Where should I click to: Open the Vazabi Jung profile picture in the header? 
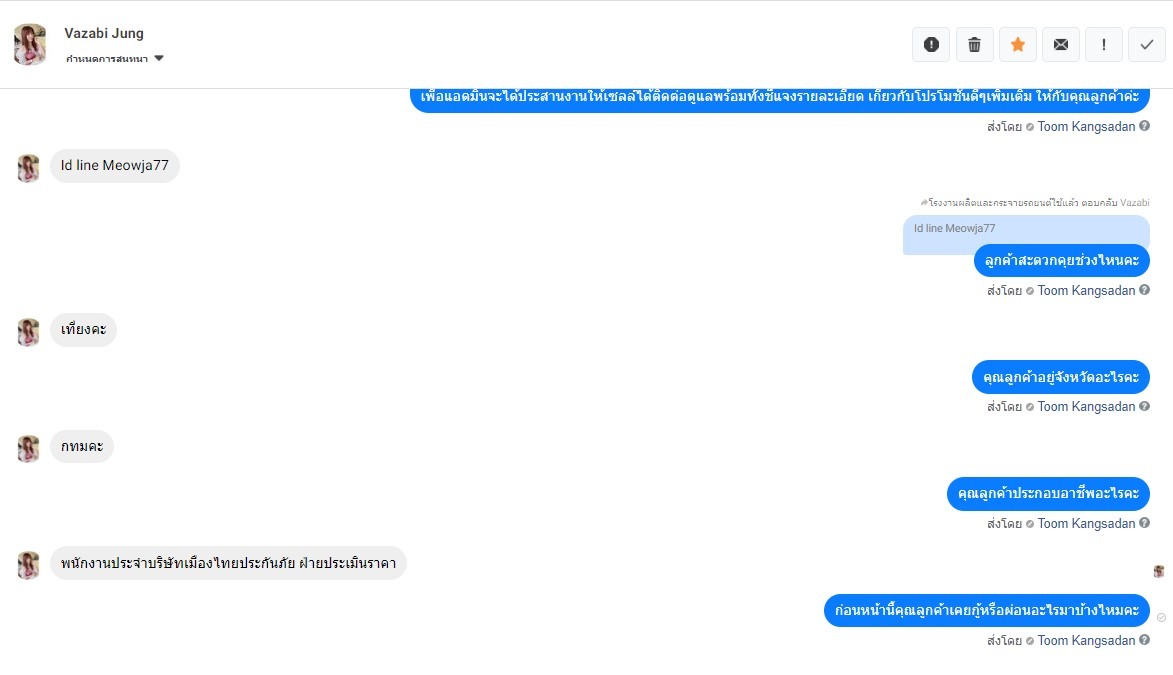(x=30, y=44)
